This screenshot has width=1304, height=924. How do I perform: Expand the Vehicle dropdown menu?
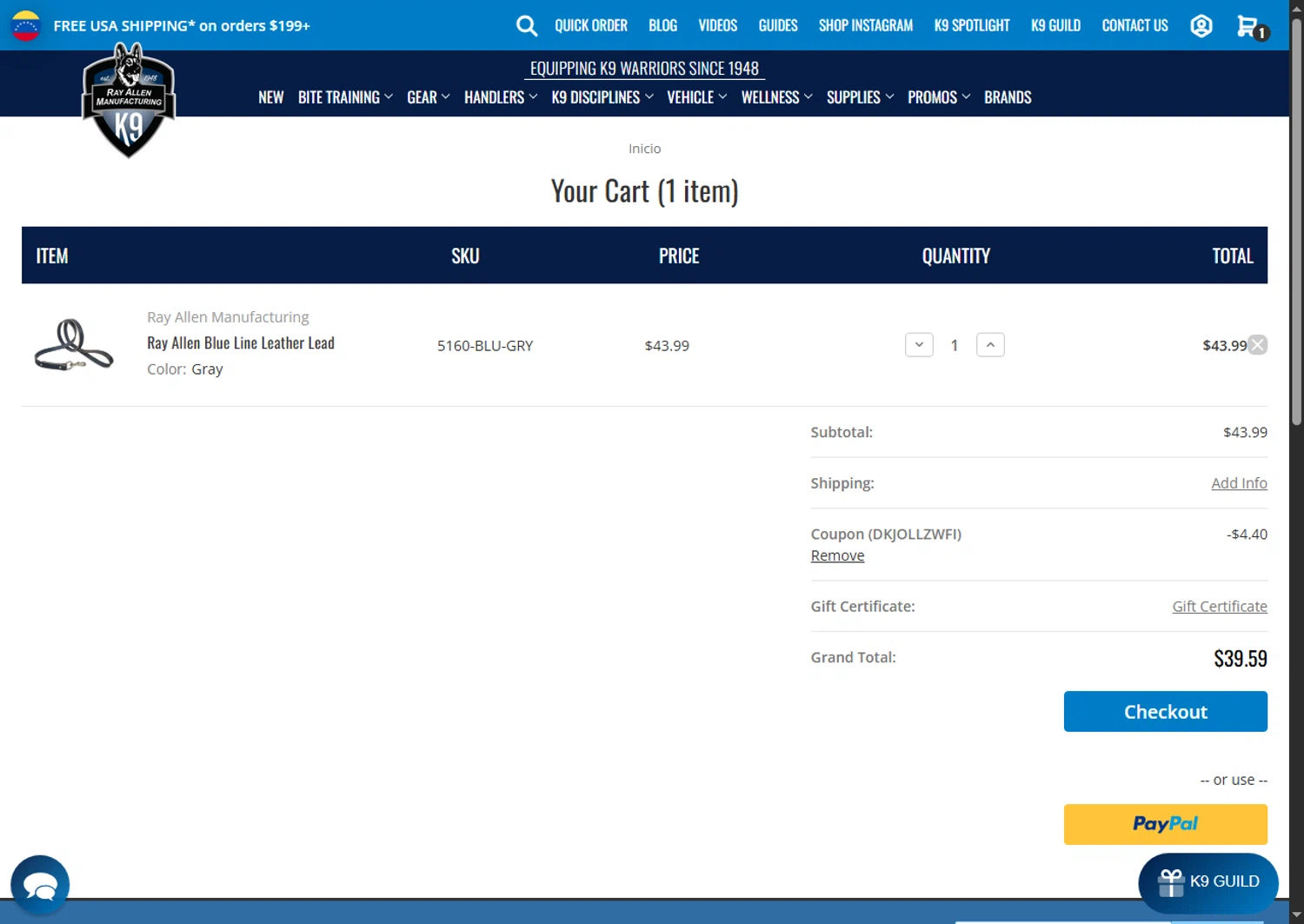click(x=697, y=97)
